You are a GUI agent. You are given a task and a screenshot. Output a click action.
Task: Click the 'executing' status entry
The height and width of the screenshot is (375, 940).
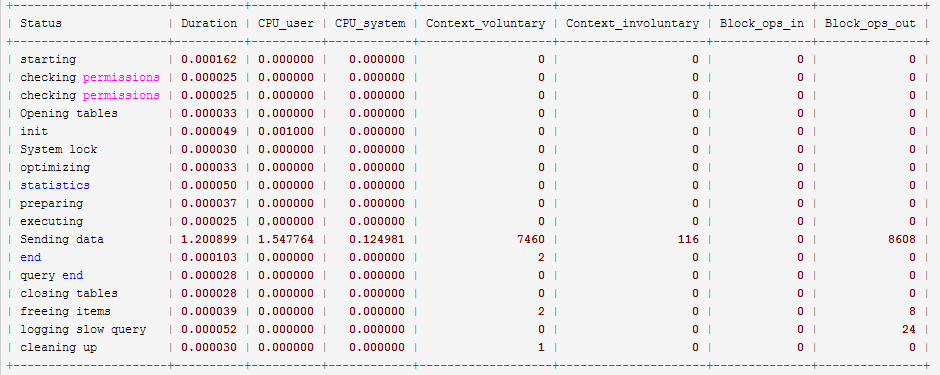click(x=52, y=221)
